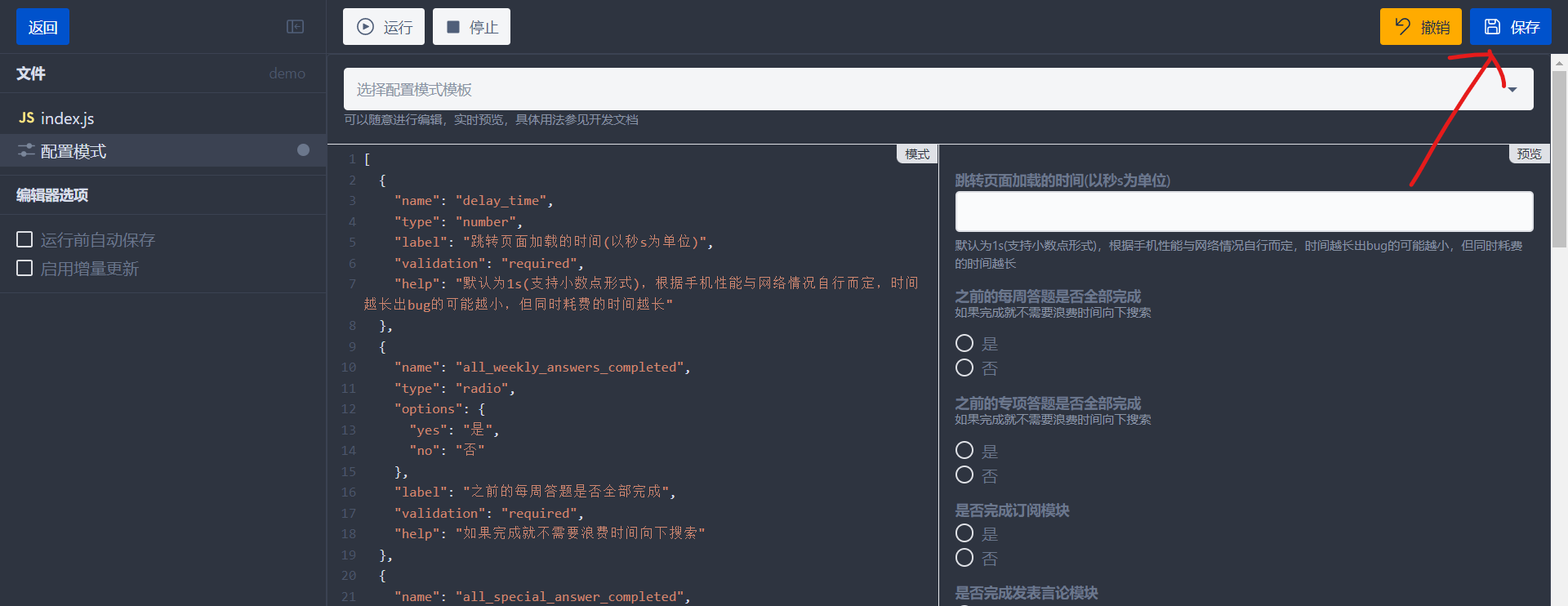Click code line with "delay_time"
The image size is (1568, 606).
point(474,201)
